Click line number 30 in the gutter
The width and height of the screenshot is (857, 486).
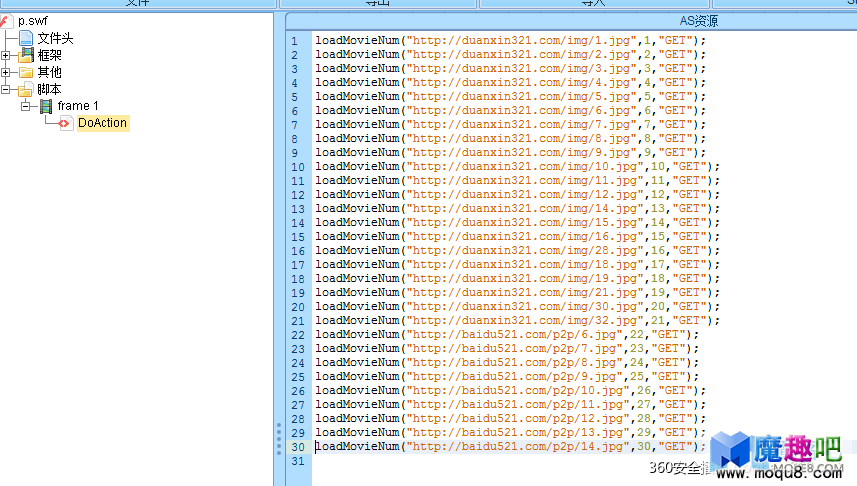tap(298, 447)
